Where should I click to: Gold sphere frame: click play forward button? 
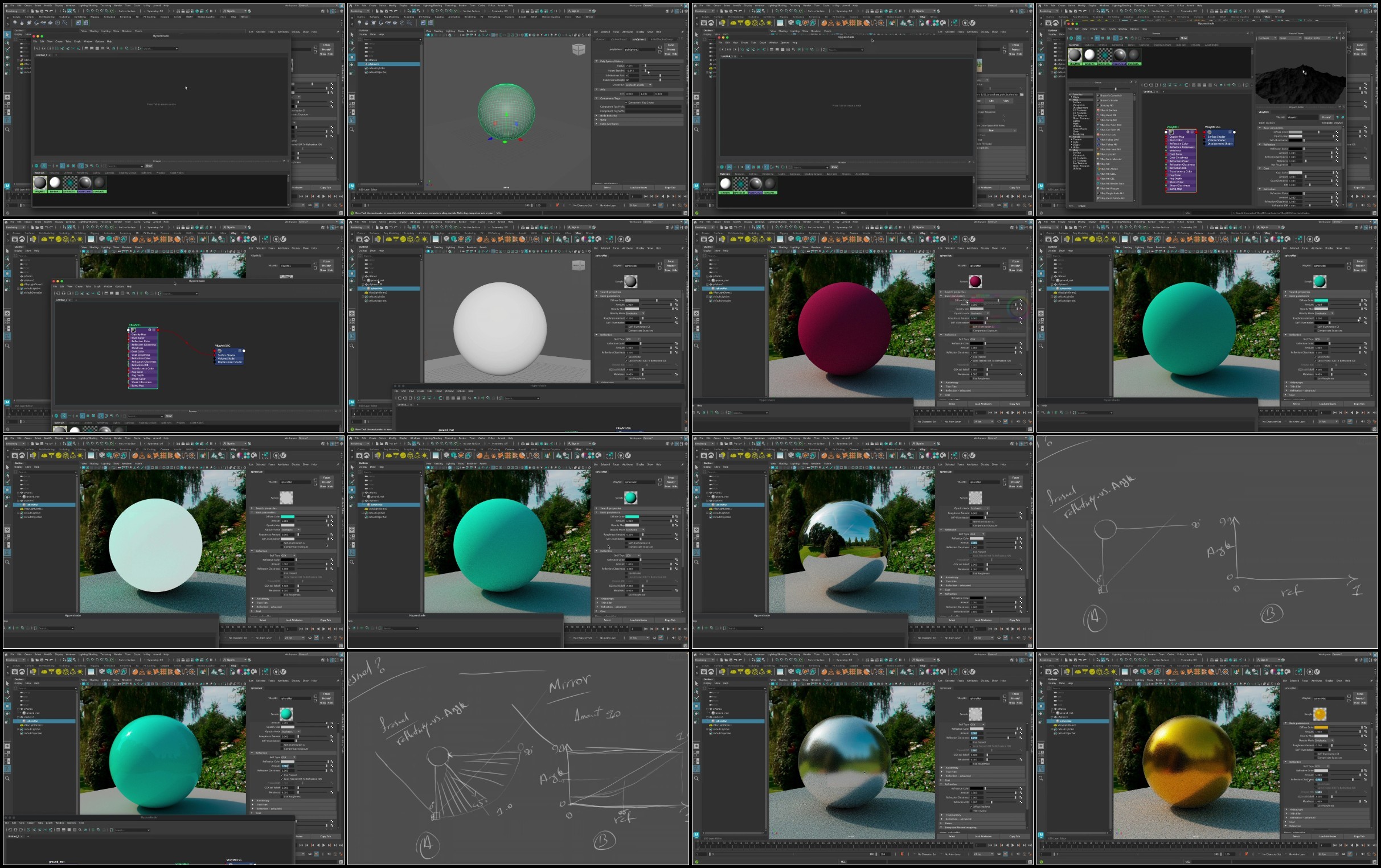1358,846
